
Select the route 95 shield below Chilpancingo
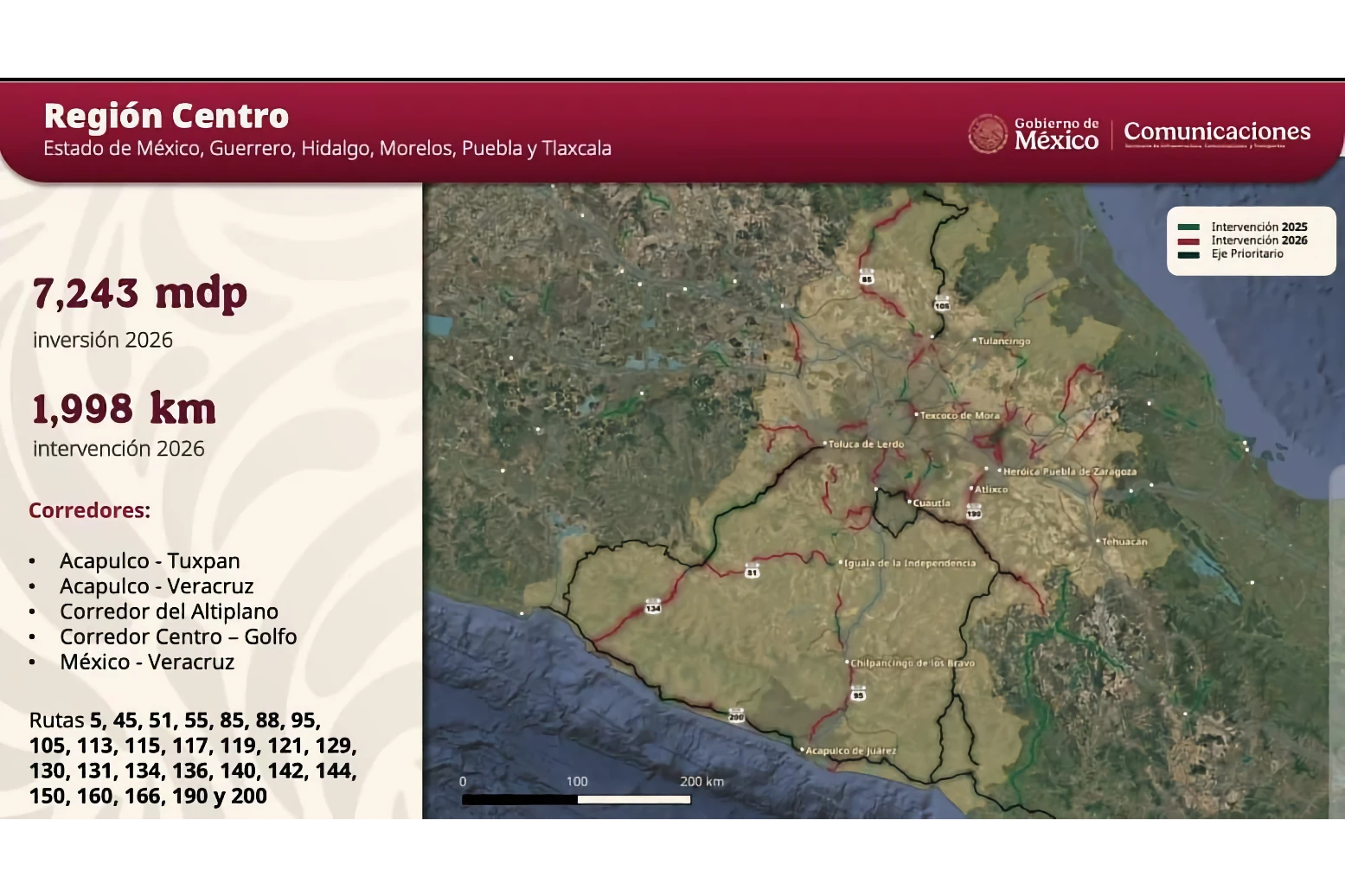[857, 694]
